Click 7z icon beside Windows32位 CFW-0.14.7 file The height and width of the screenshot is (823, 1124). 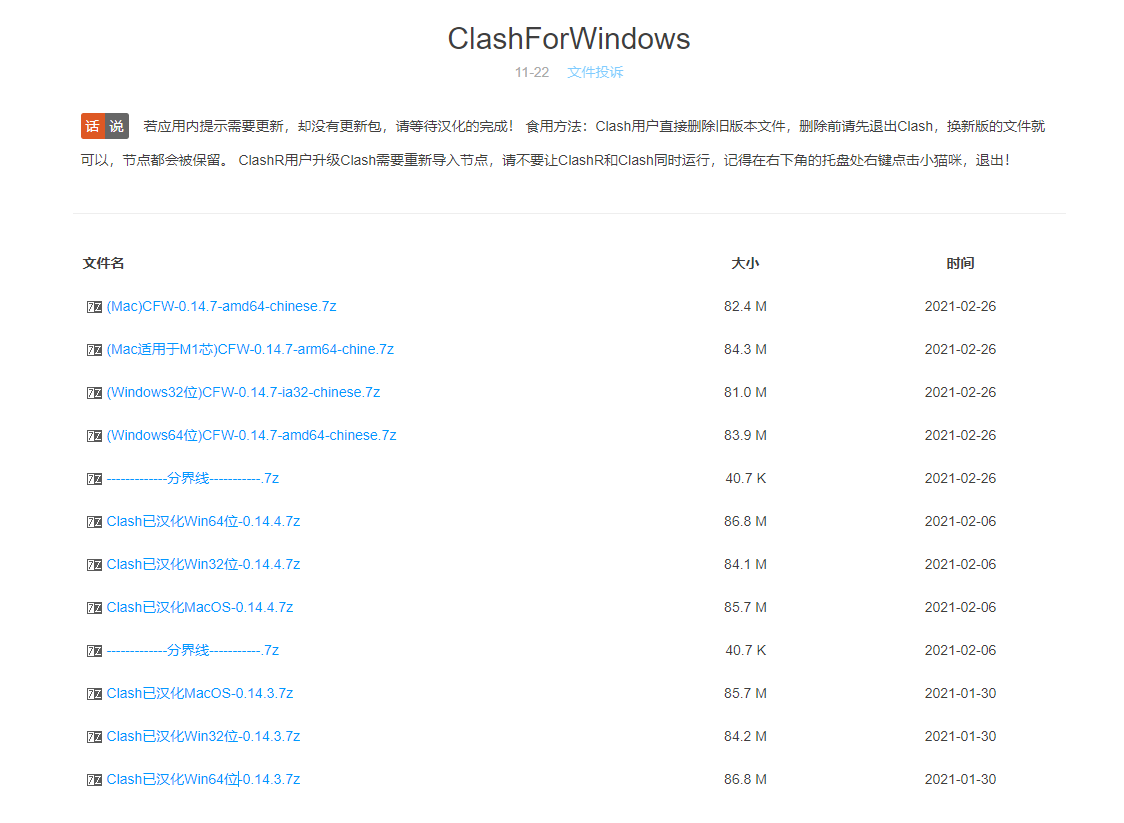point(94,393)
